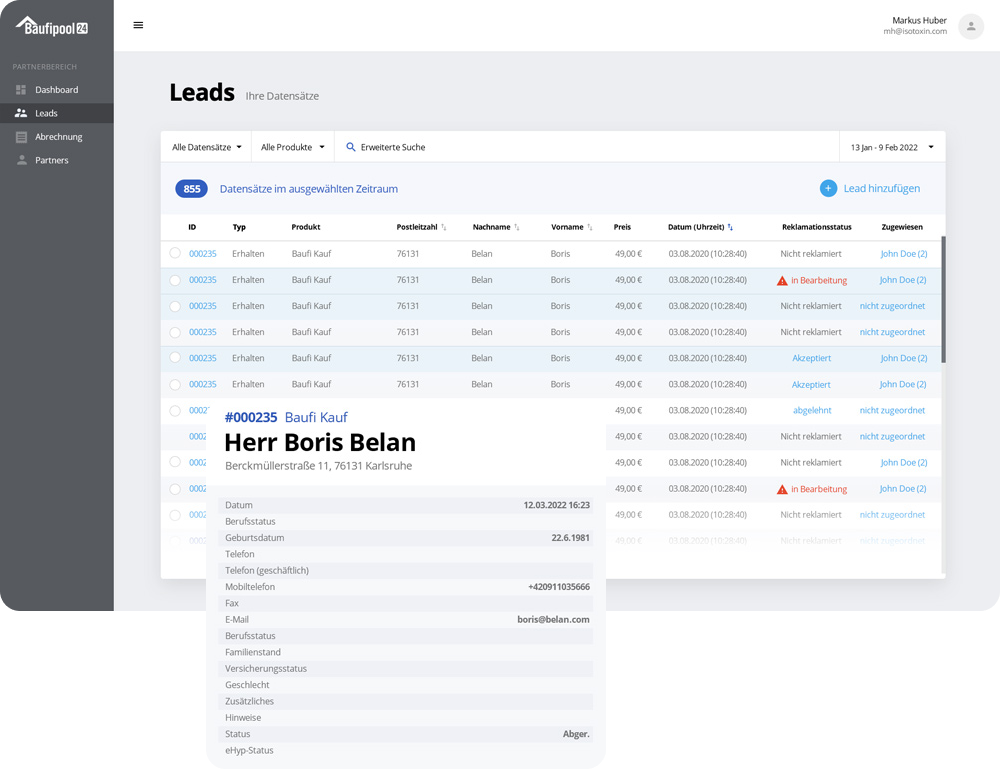Sort by Datum (Uhrzeit) using its arrow icon

tap(730, 227)
